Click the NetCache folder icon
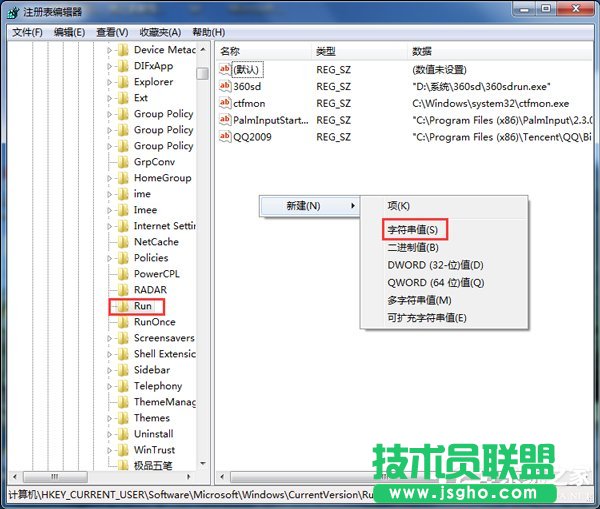The image size is (600, 509). tap(123, 242)
